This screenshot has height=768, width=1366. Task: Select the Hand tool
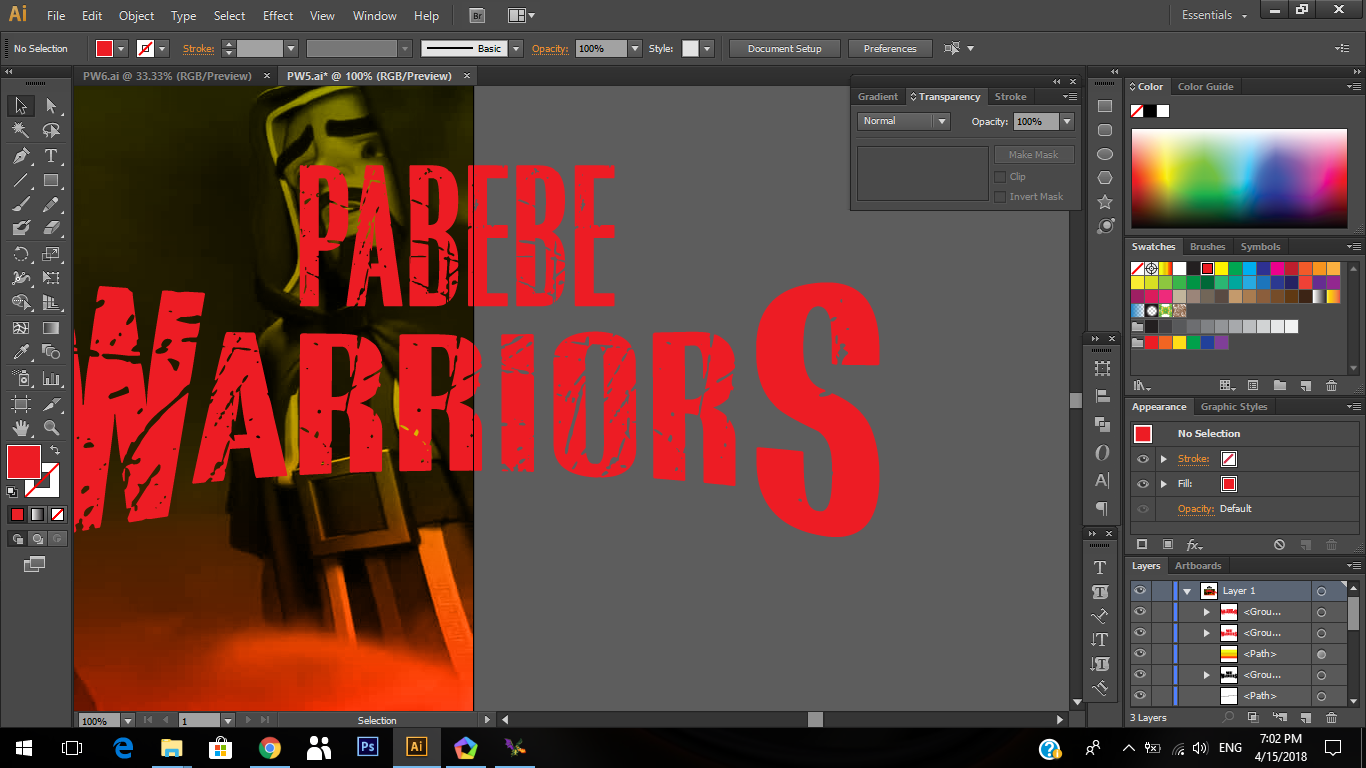(20, 428)
